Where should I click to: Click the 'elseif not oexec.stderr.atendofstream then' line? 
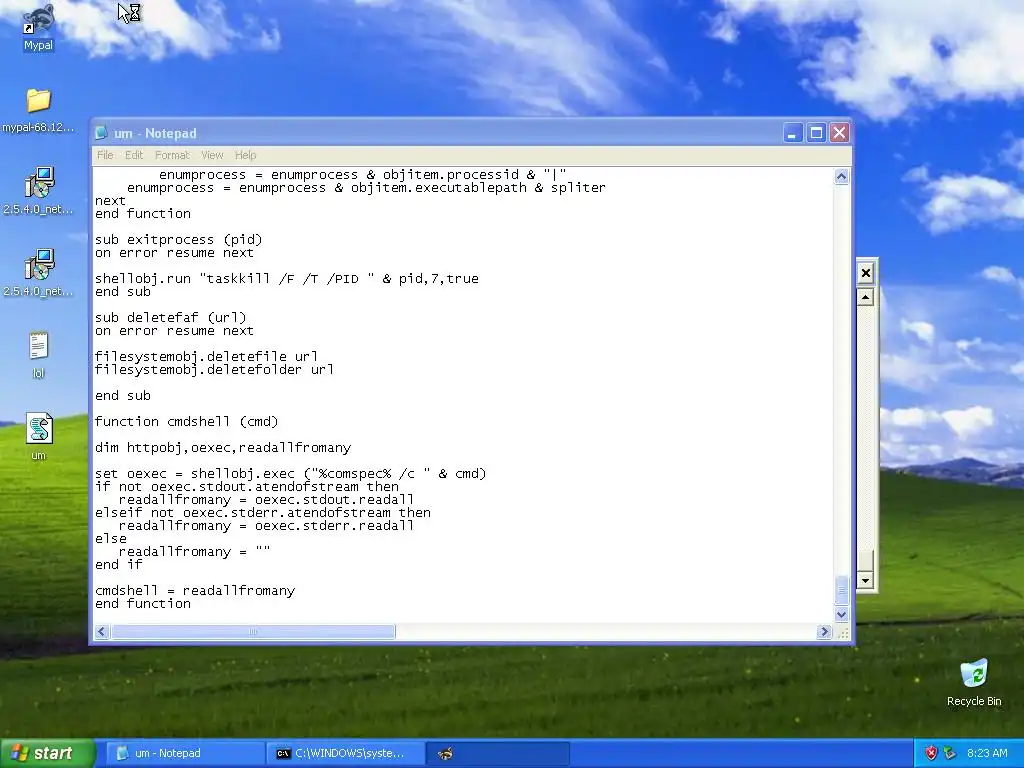263,513
